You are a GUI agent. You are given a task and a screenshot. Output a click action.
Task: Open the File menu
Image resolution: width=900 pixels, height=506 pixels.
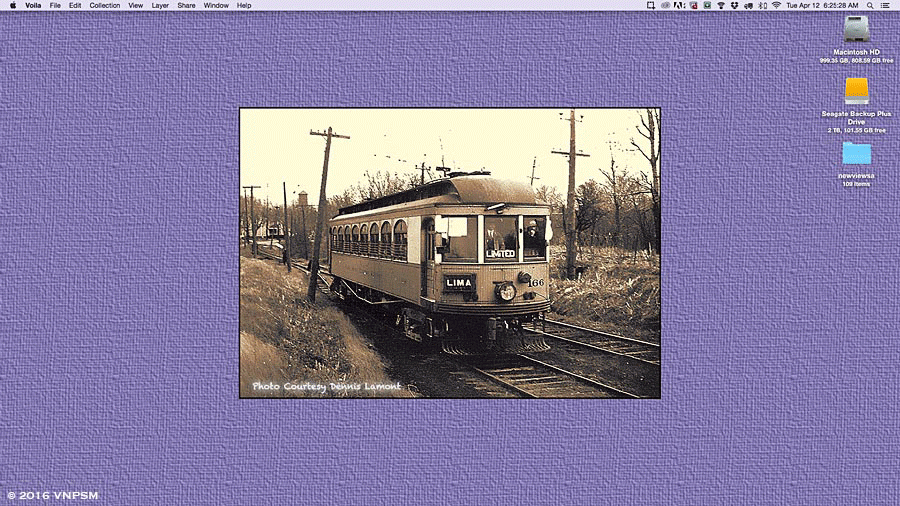coord(55,5)
